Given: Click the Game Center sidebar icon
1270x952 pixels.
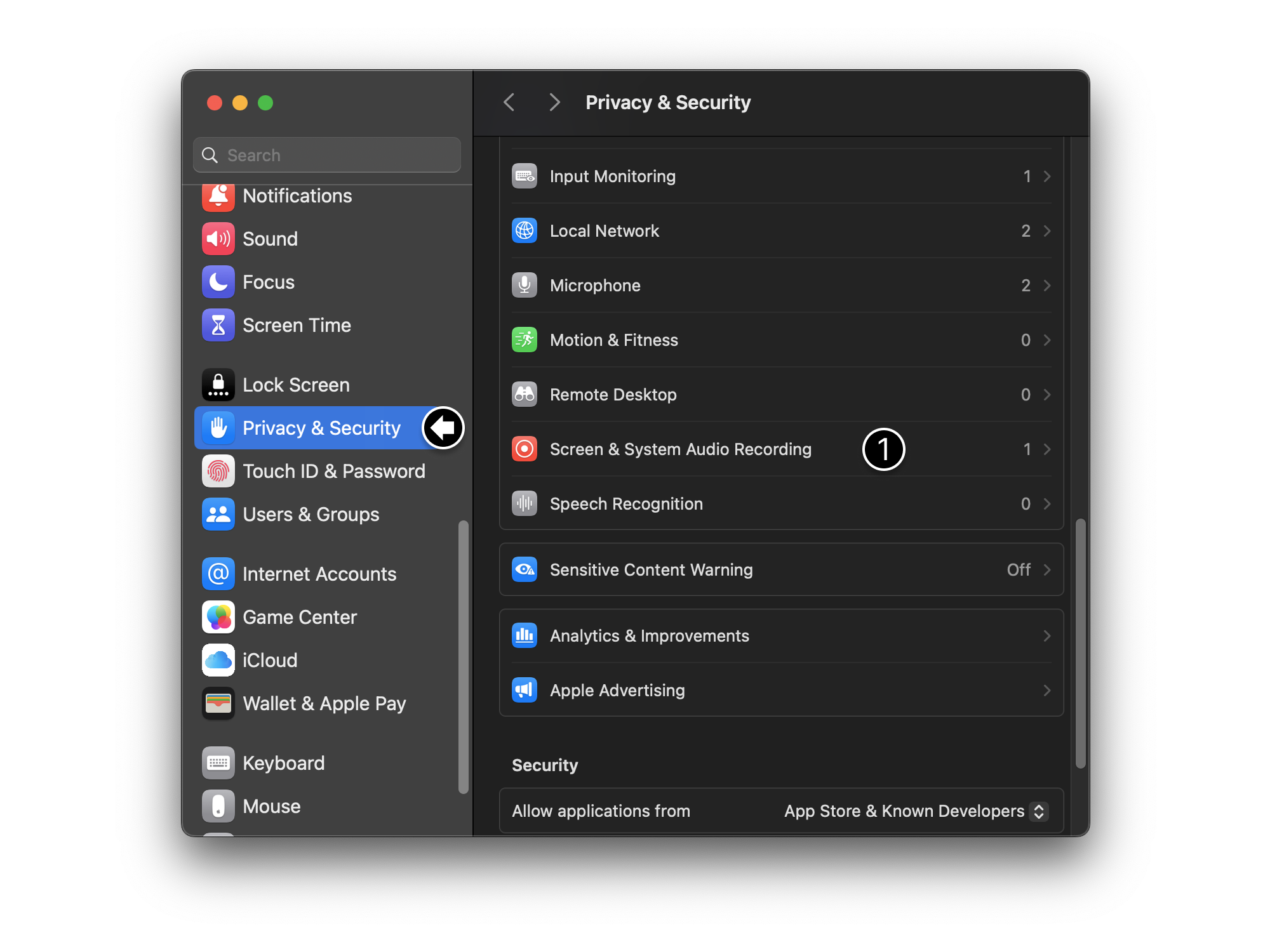Looking at the screenshot, I should coord(218,617).
